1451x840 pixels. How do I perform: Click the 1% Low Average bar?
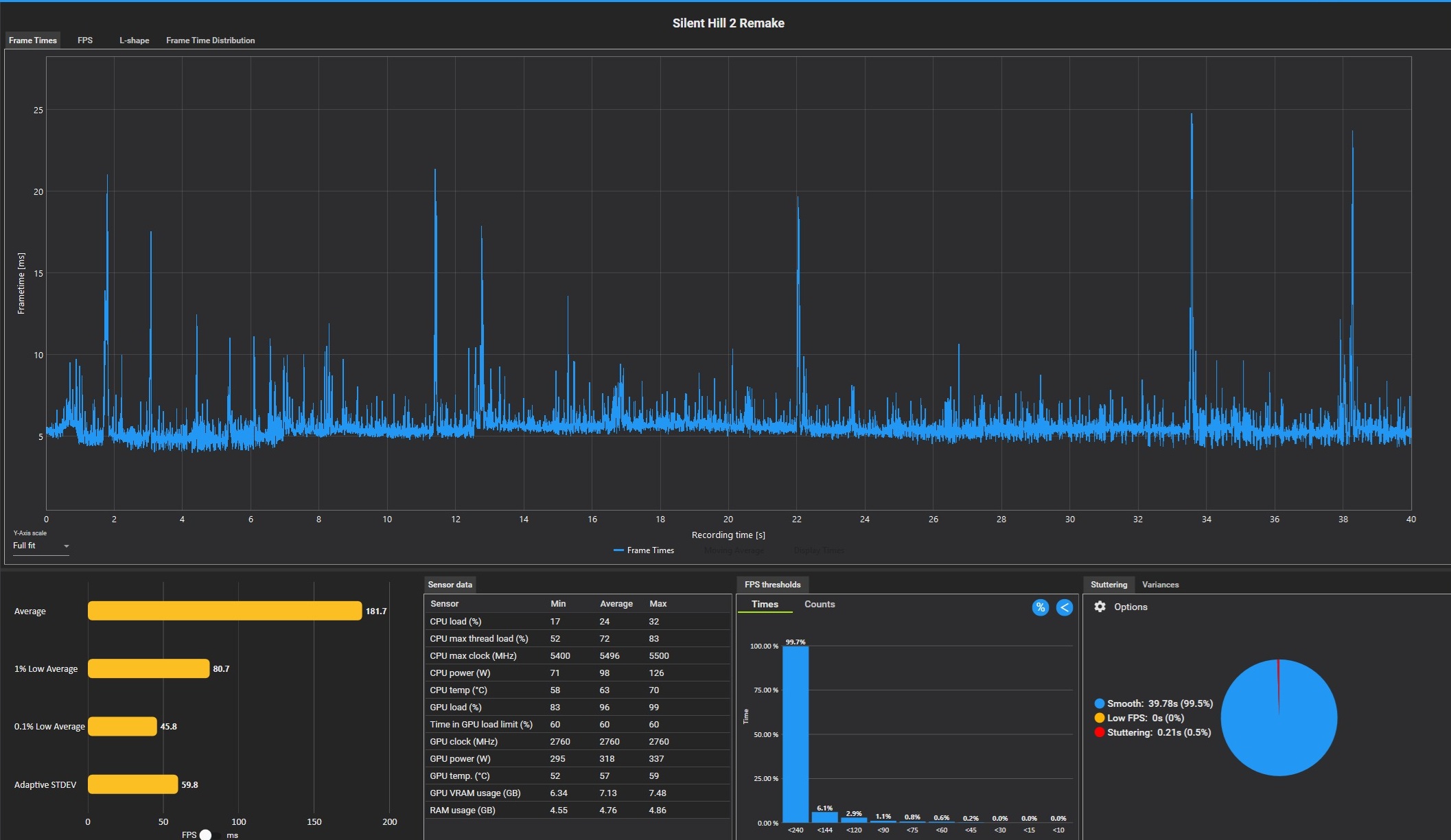click(x=148, y=668)
